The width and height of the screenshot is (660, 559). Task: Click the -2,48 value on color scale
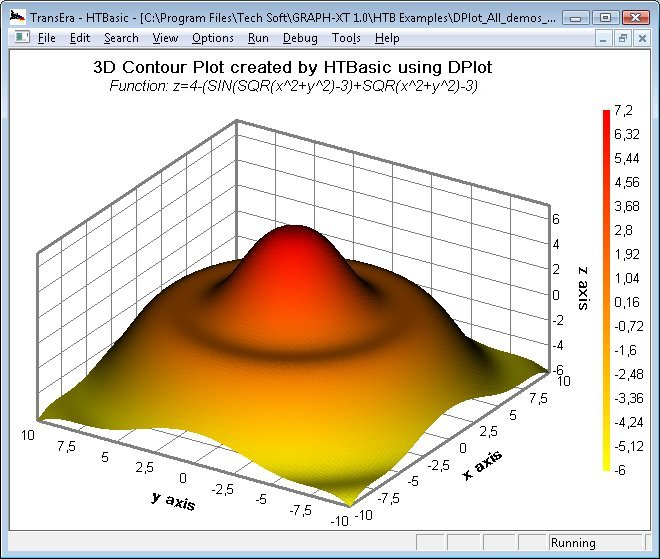[x=628, y=374]
